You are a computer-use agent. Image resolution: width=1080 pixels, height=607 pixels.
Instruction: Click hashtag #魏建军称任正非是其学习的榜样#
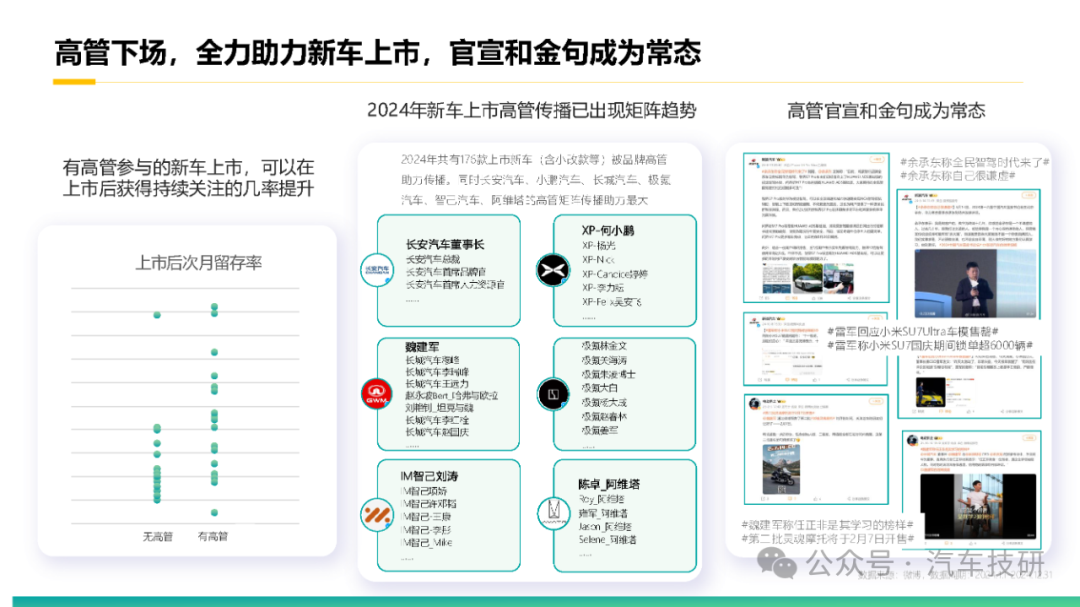pyautogui.click(x=827, y=525)
